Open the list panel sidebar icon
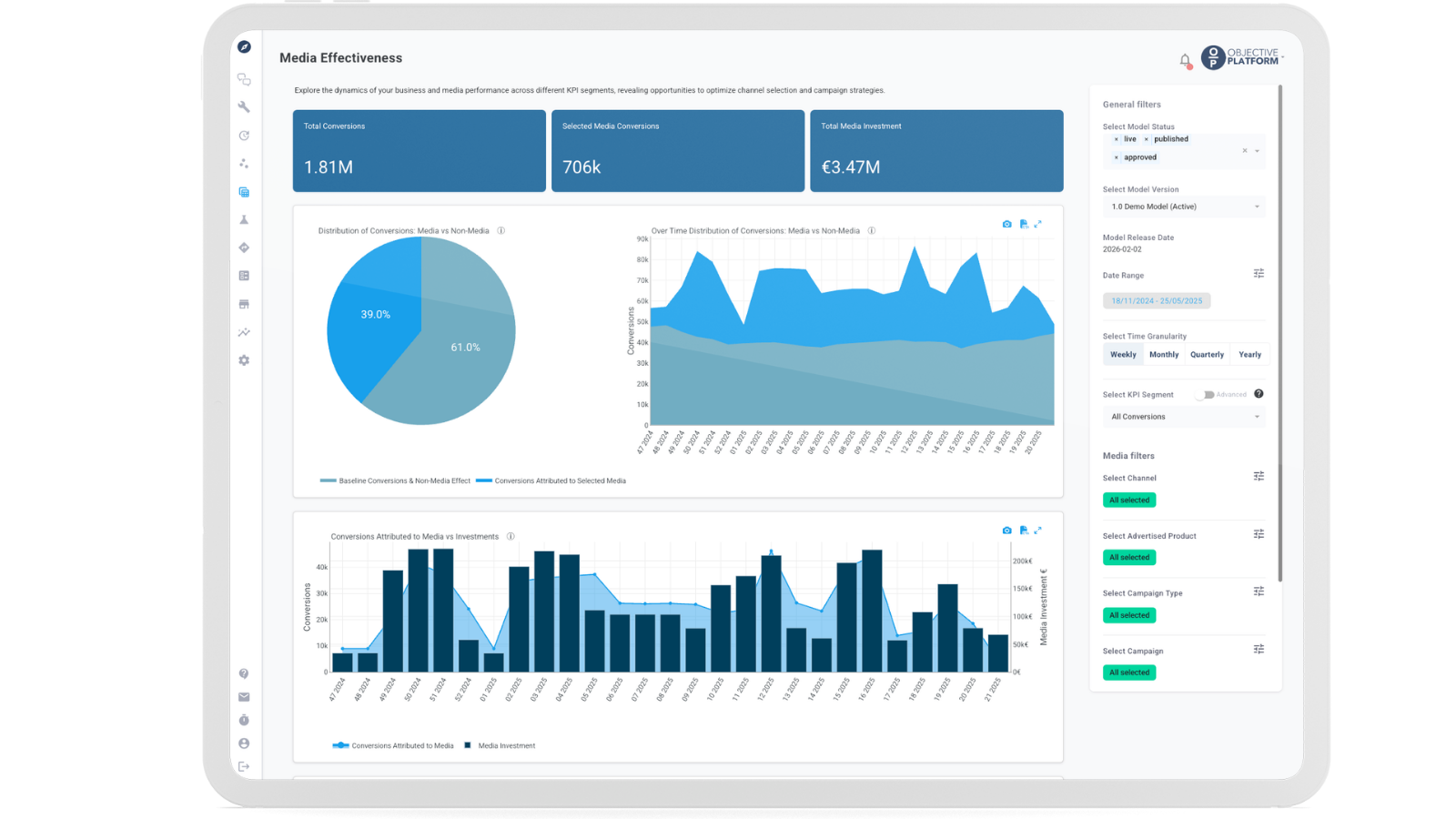This screenshot has width=1456, height=819. coord(244,276)
